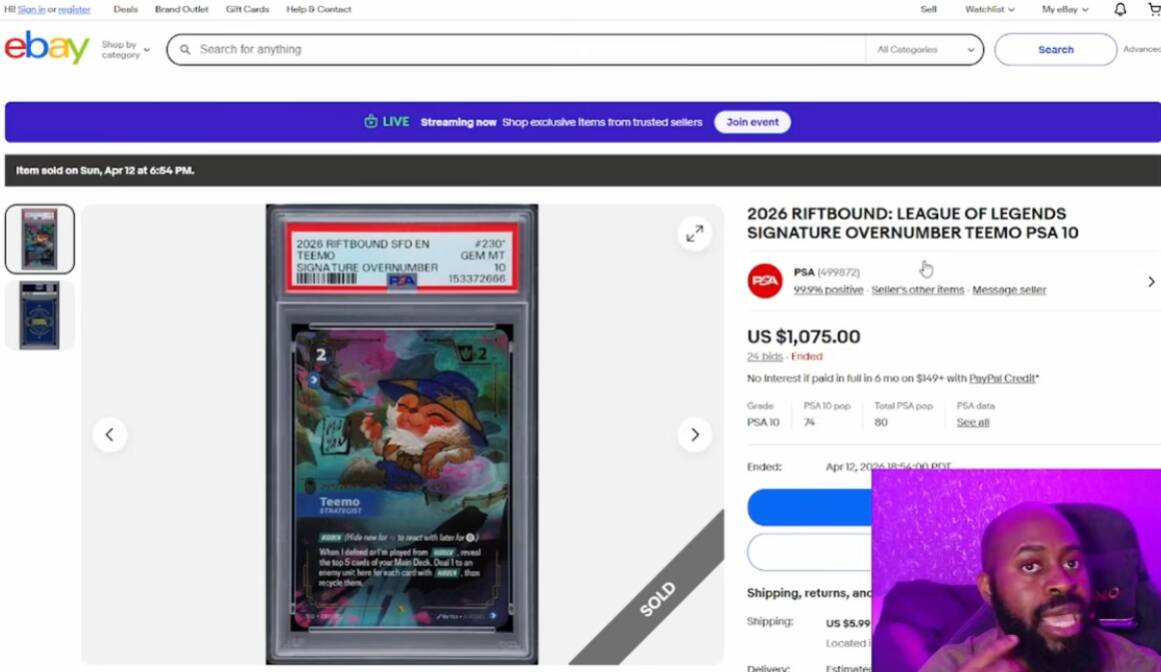This screenshot has width=1161, height=672.
Task: Expand the image to full view
Action: pos(694,233)
